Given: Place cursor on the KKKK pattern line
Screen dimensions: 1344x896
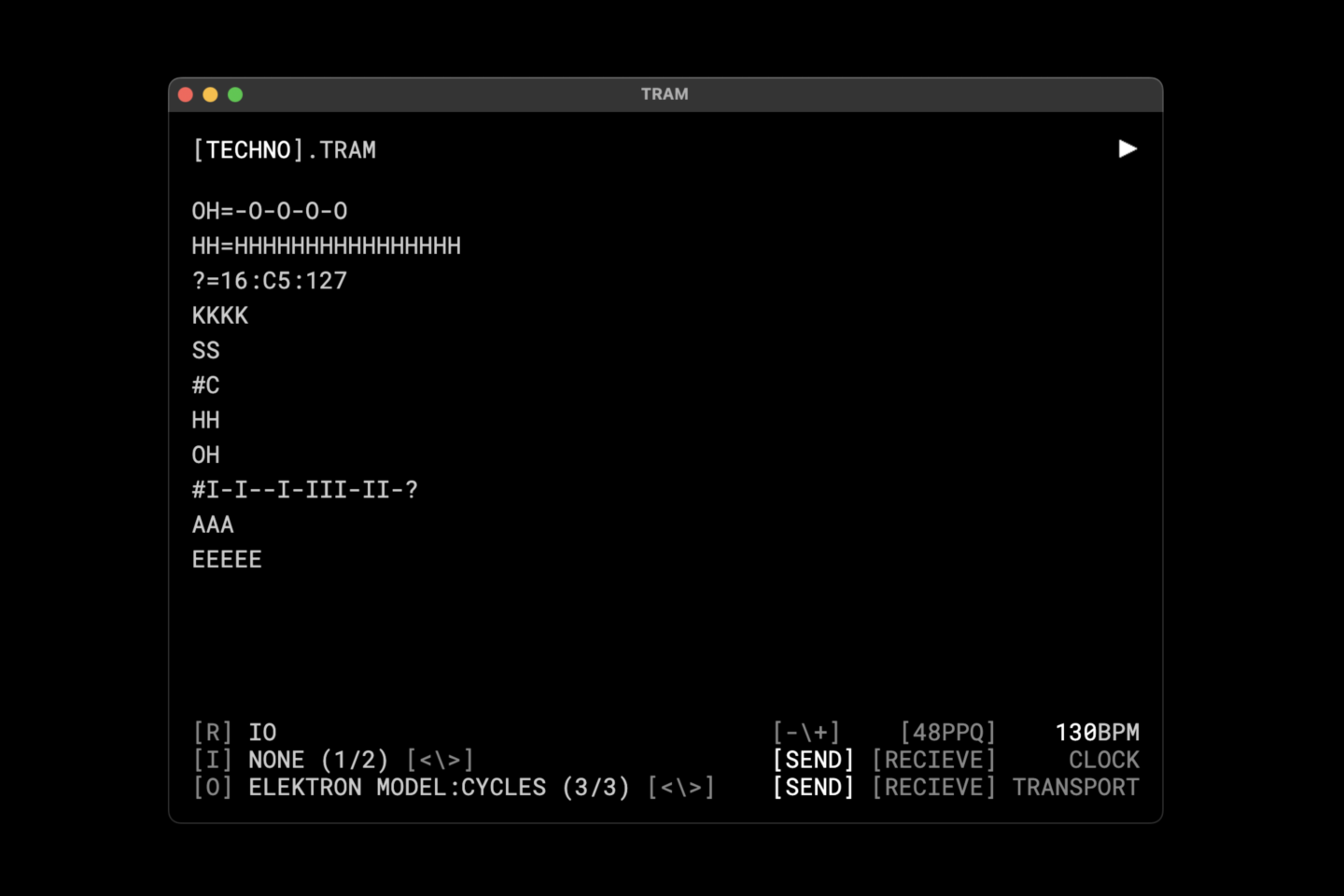Looking at the screenshot, I should (220, 316).
